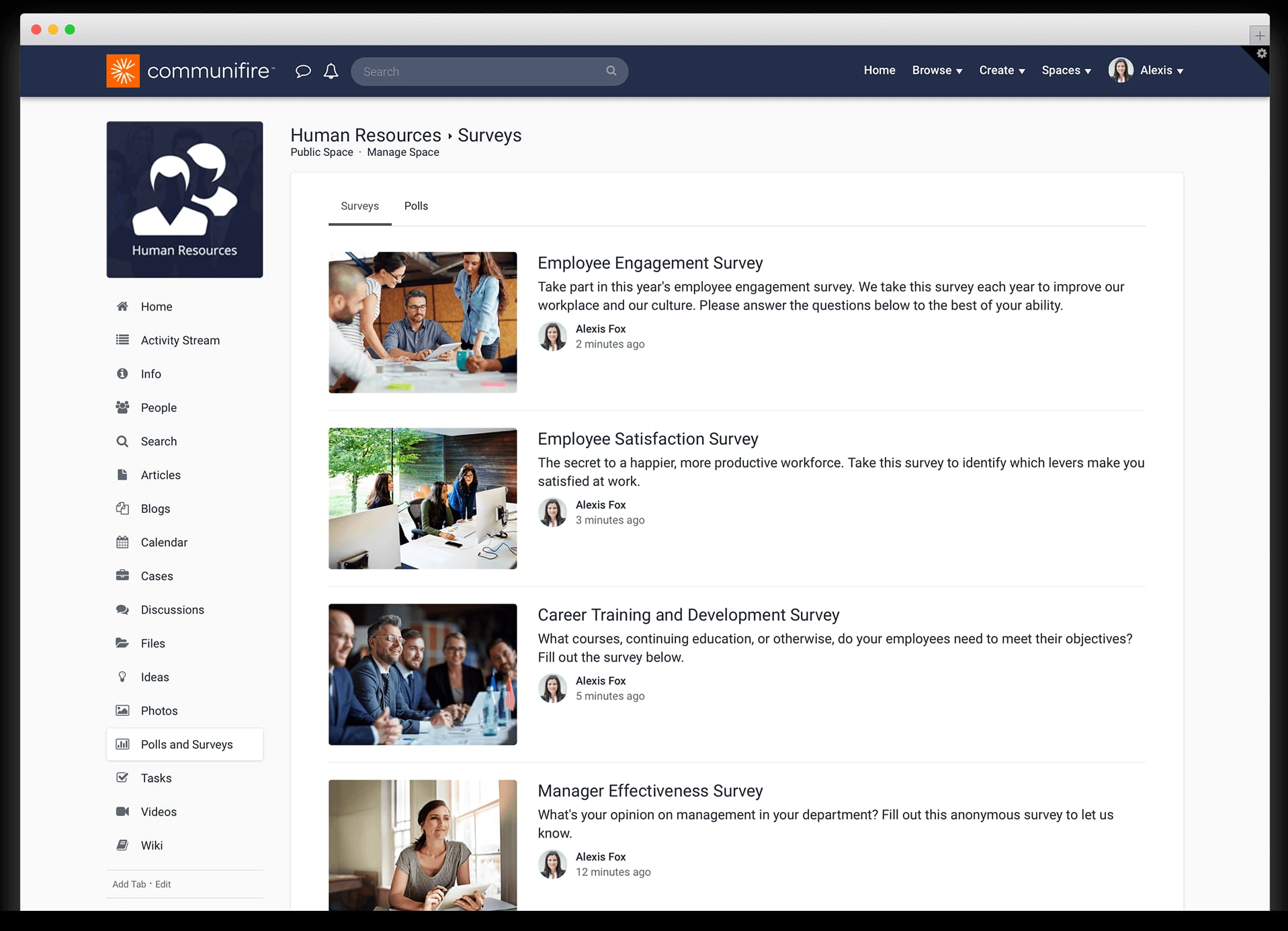
Task: Open the Polls and Surveys sidebar icon
Action: pyautogui.click(x=123, y=744)
